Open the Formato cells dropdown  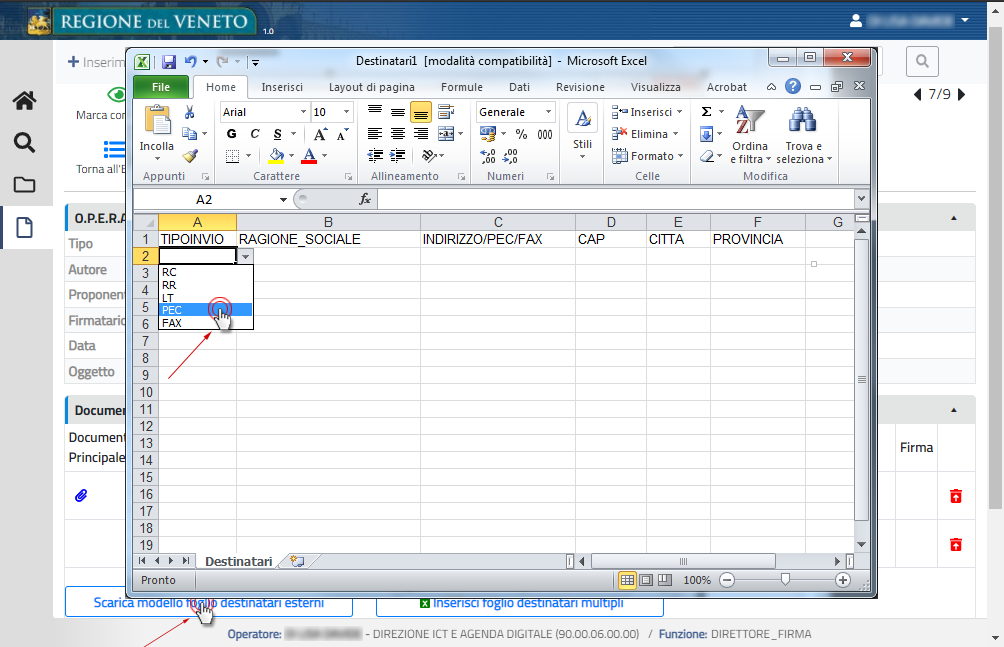pyautogui.click(x=647, y=156)
